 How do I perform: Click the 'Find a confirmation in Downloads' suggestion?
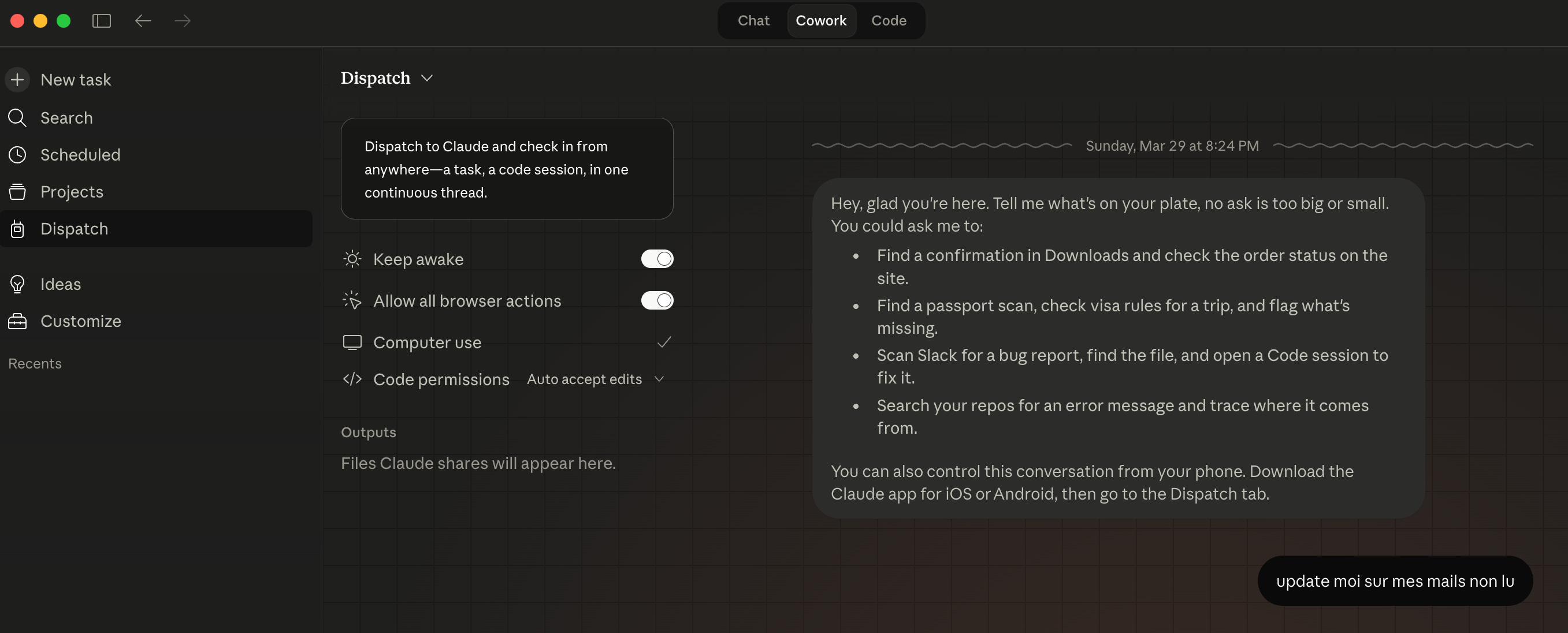pos(1132,267)
